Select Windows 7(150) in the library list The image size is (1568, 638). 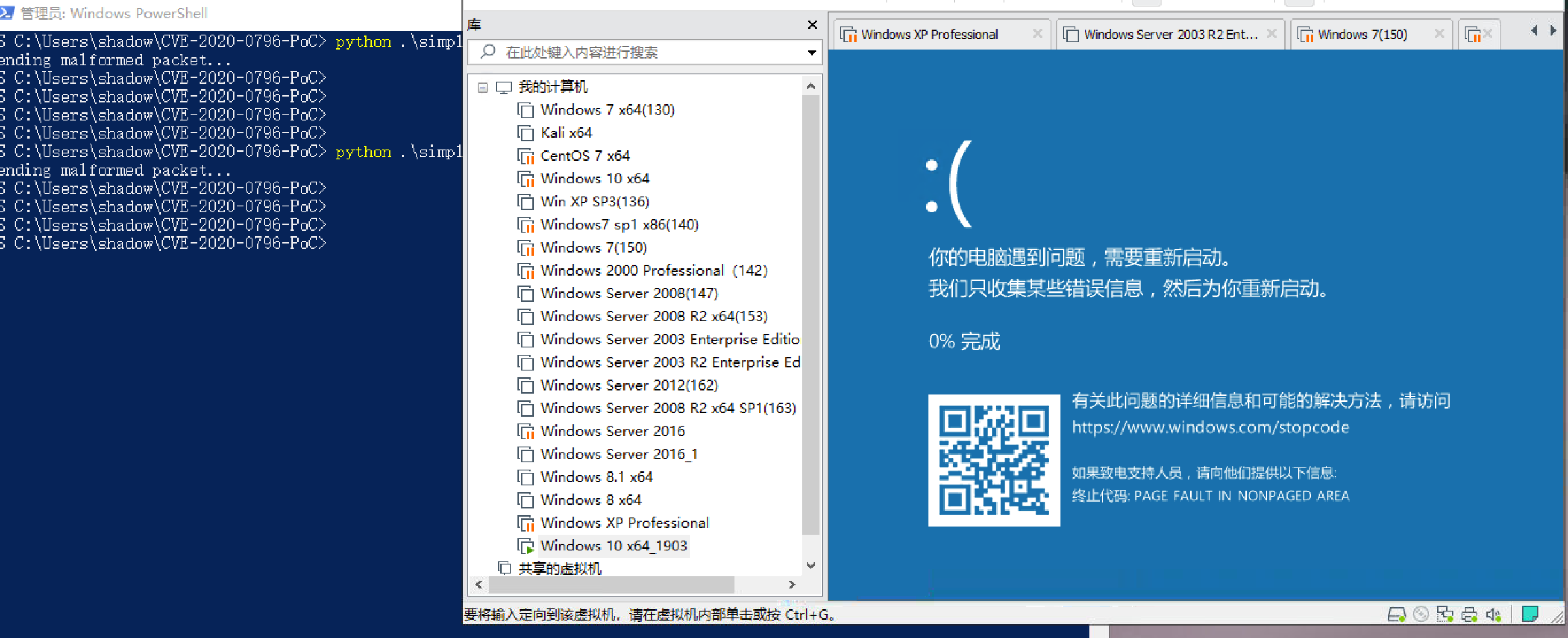(x=594, y=247)
